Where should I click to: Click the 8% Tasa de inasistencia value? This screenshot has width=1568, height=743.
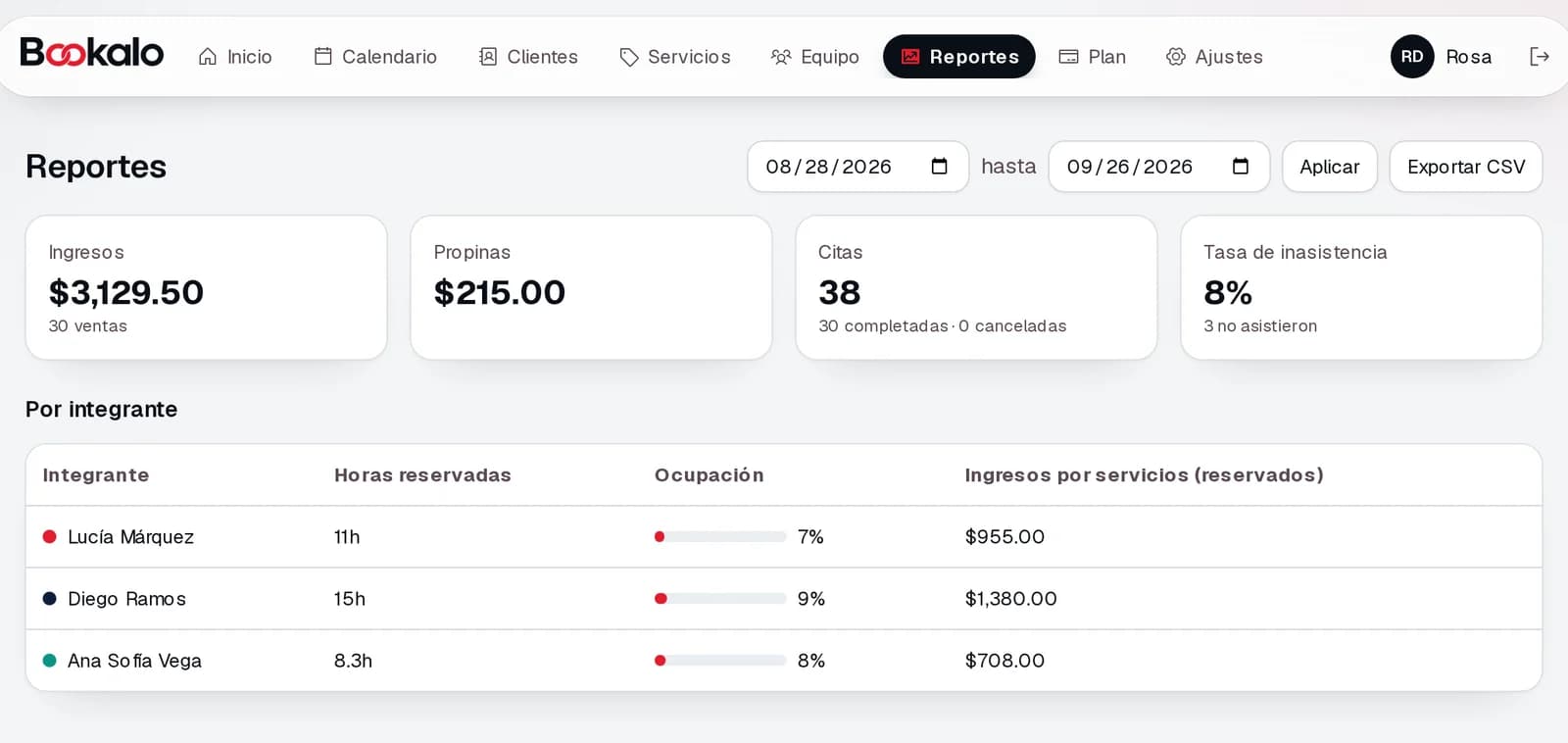coord(1228,292)
